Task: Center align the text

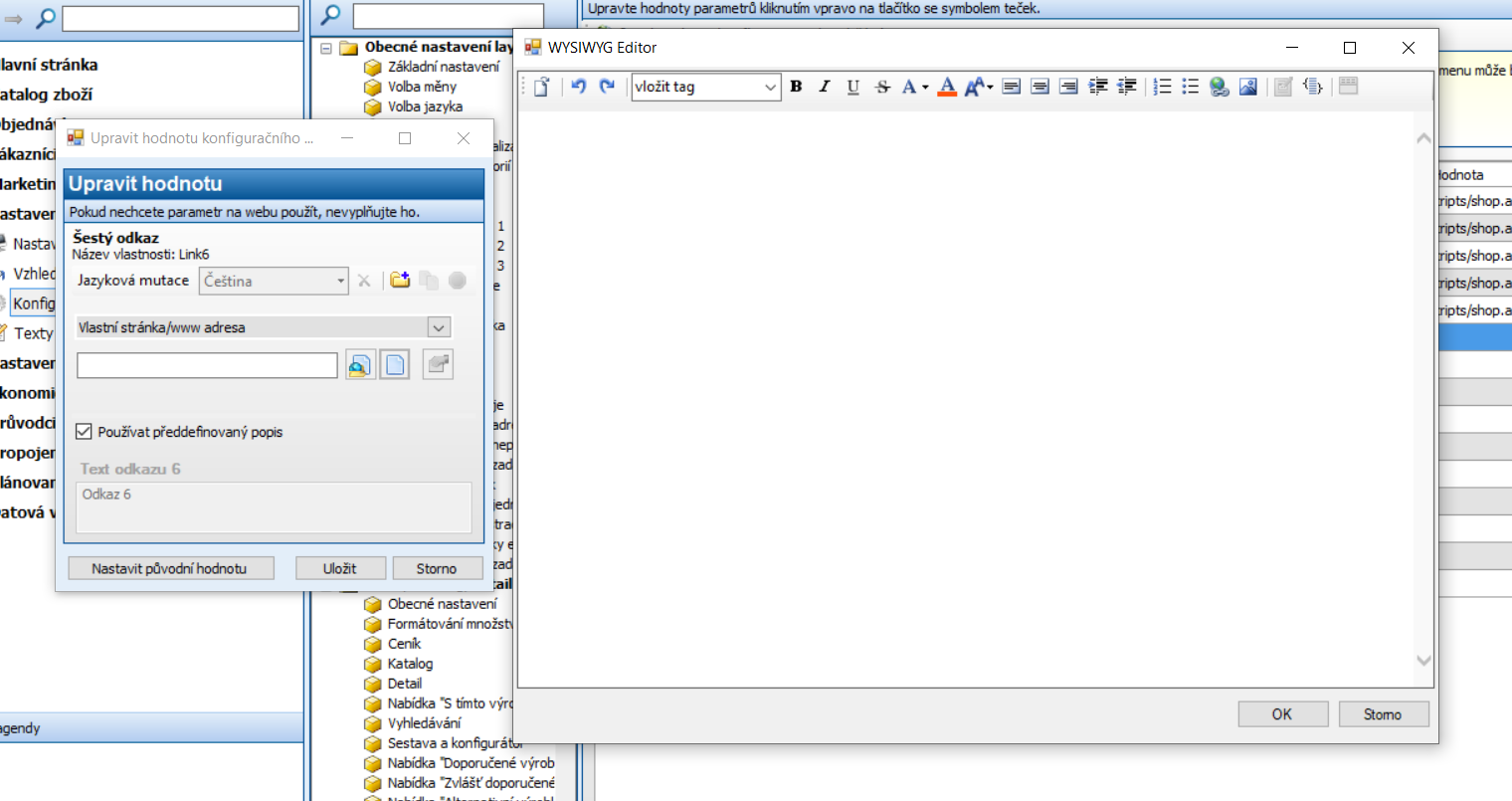Action: click(1039, 87)
